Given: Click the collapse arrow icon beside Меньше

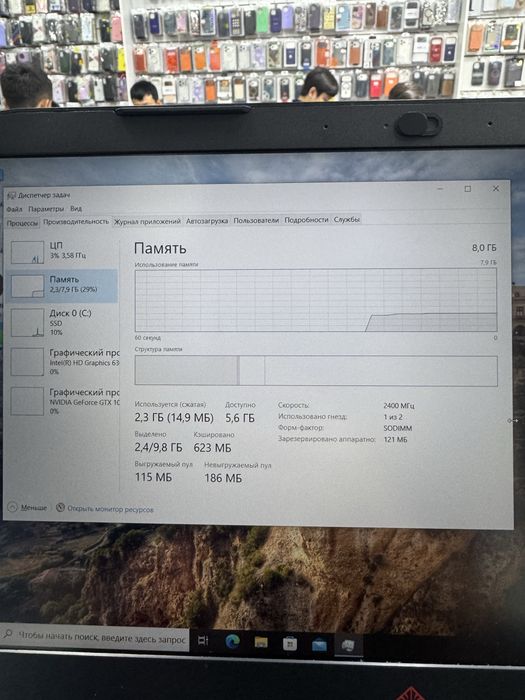Looking at the screenshot, I should pyautogui.click(x=12, y=507).
